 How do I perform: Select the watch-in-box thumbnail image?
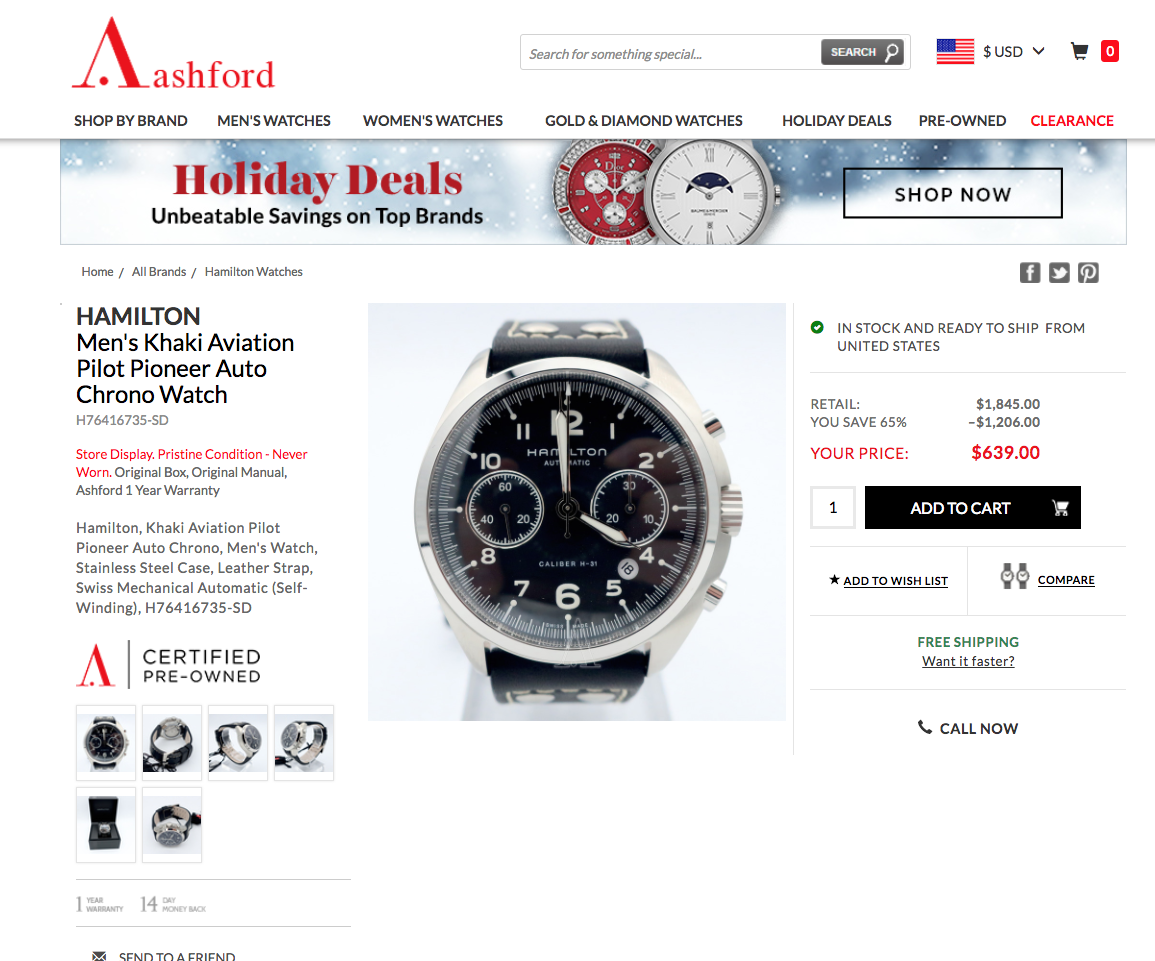[x=106, y=825]
